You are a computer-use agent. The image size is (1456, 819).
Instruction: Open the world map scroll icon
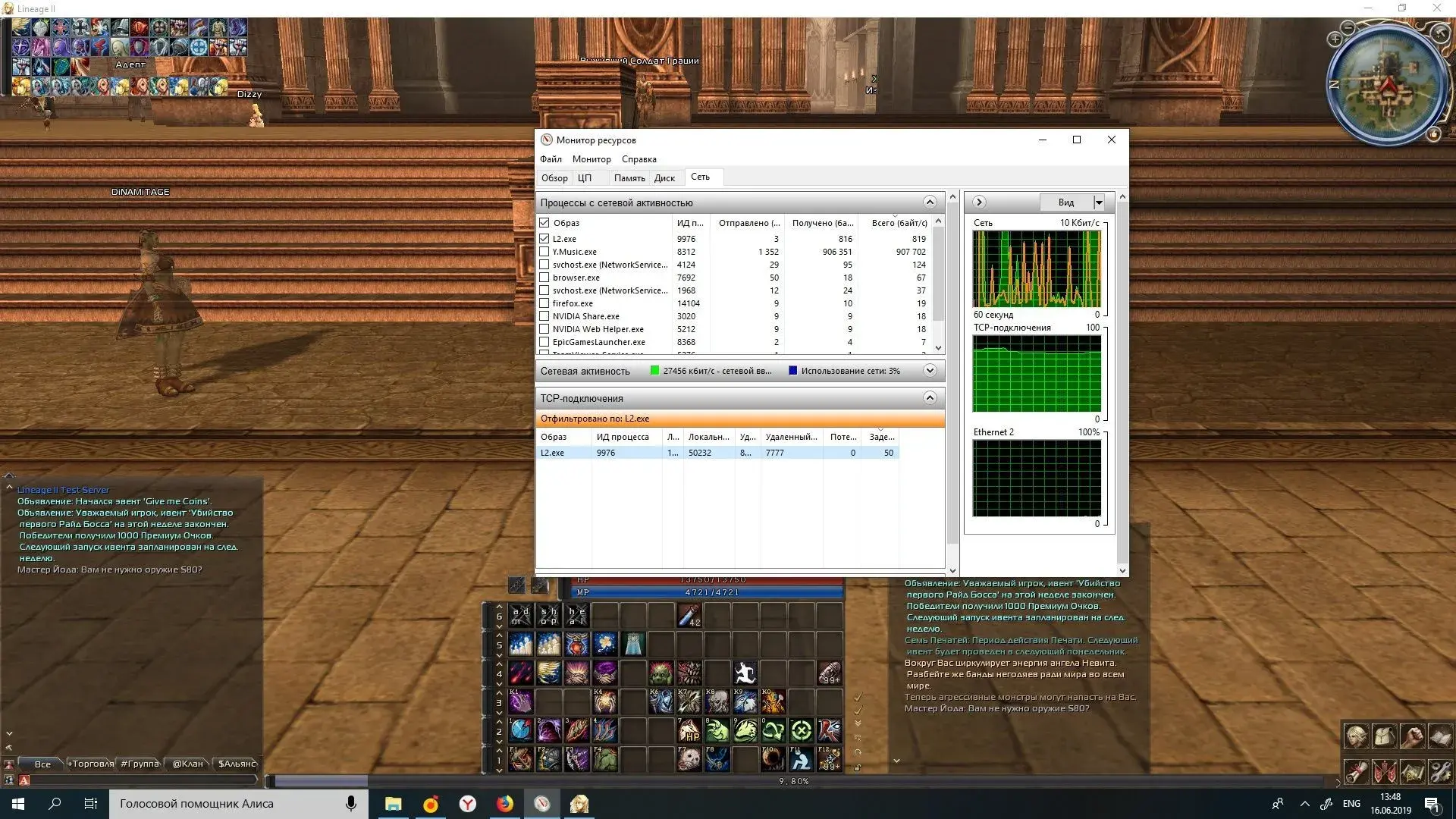[x=1413, y=771]
